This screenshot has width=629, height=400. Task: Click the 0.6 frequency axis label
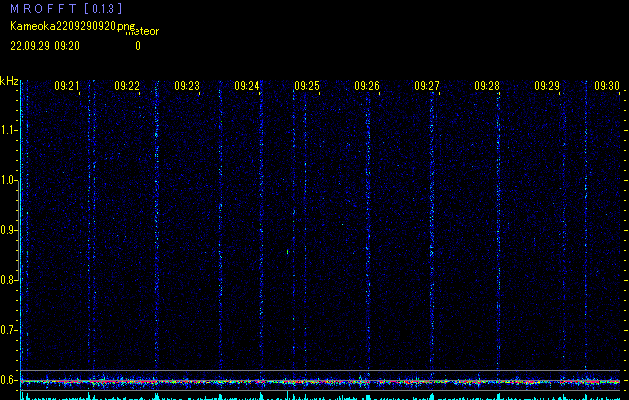click(9, 380)
